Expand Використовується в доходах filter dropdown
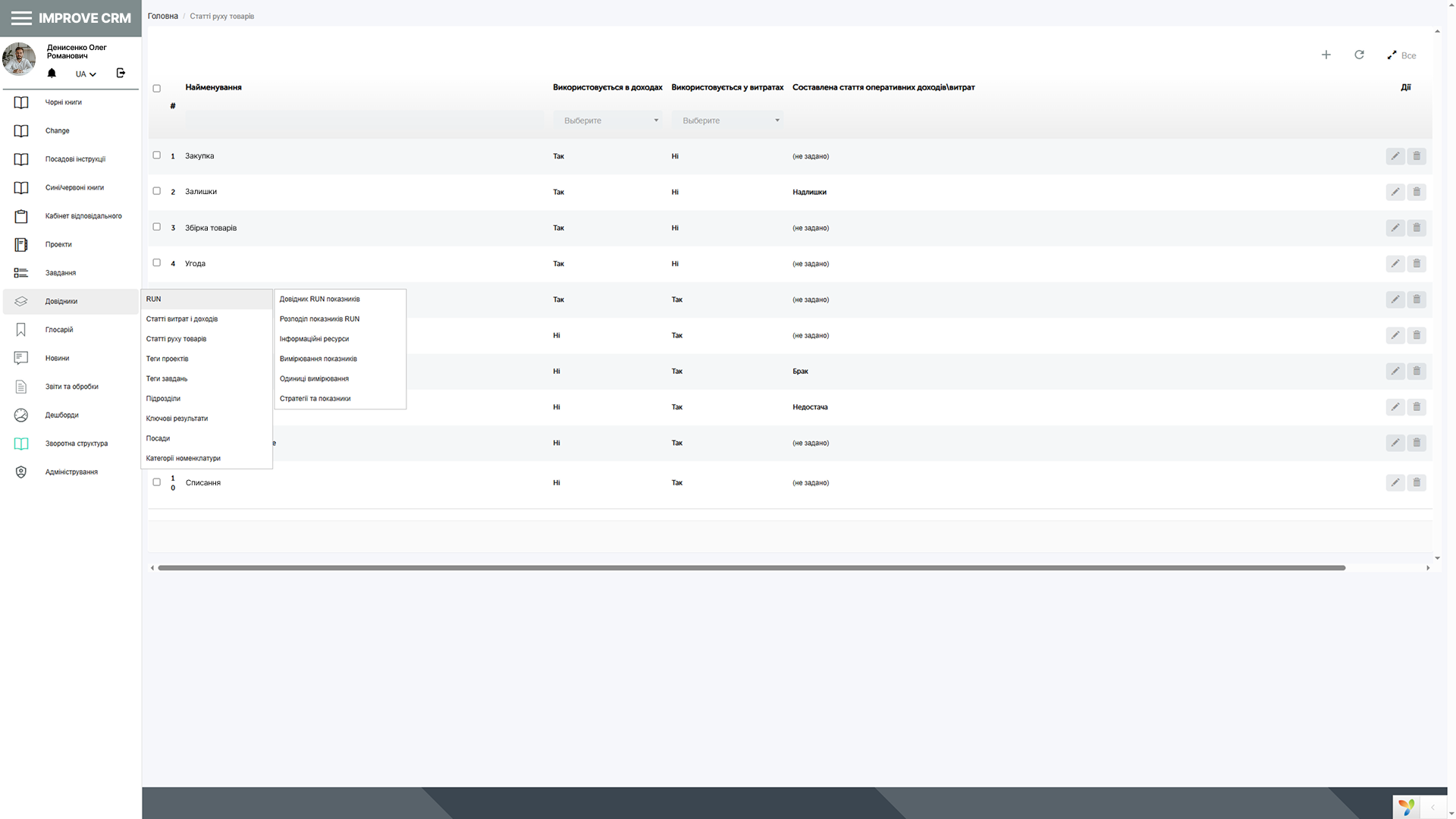Viewport: 1456px width, 819px height. 607,121
